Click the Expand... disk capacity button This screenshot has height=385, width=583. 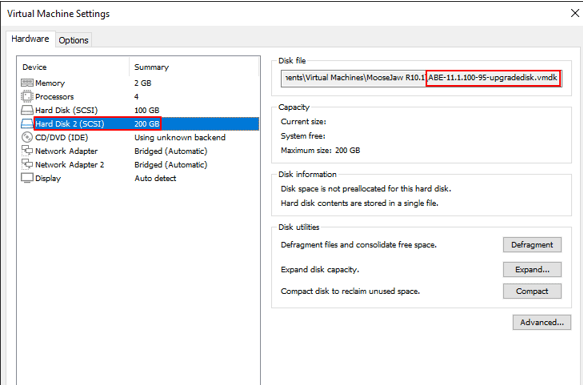532,269
